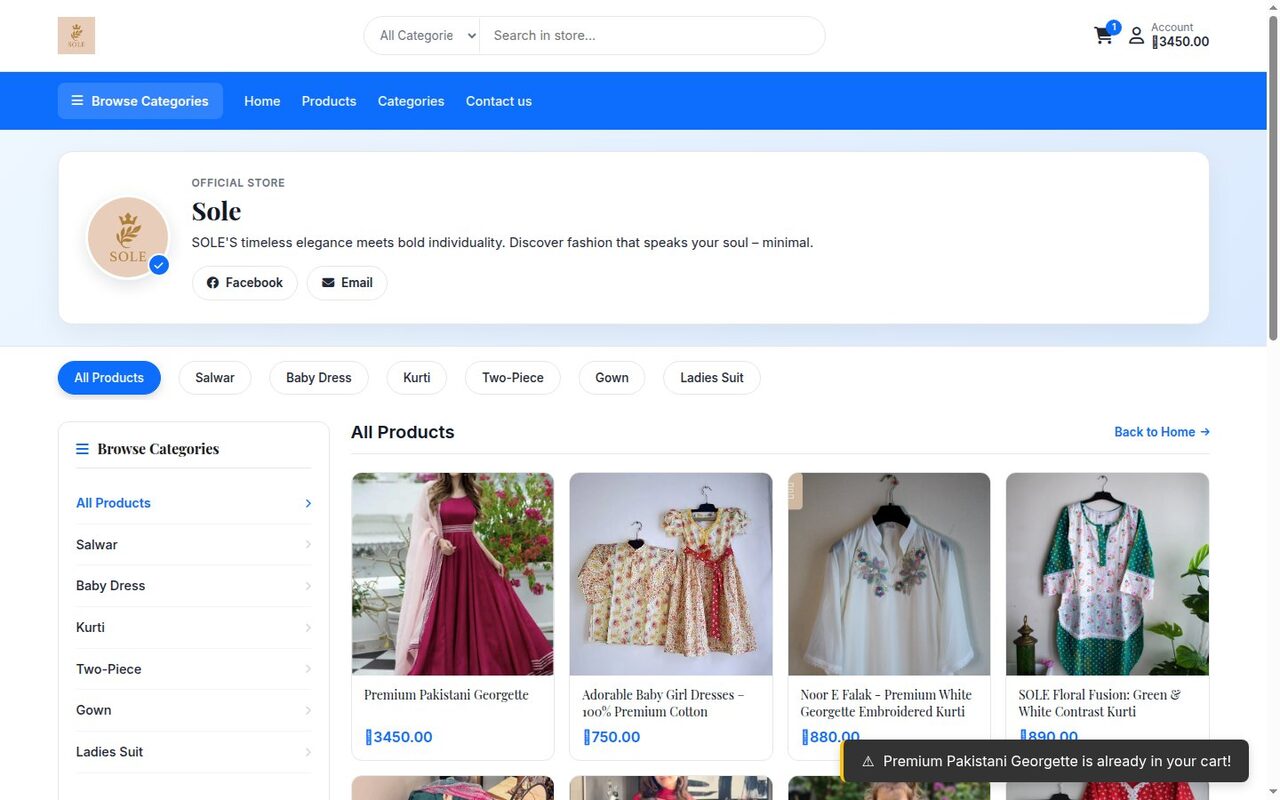The height and width of the screenshot is (800, 1280).
Task: Select the All Products filter pill
Action: pyautogui.click(x=109, y=378)
